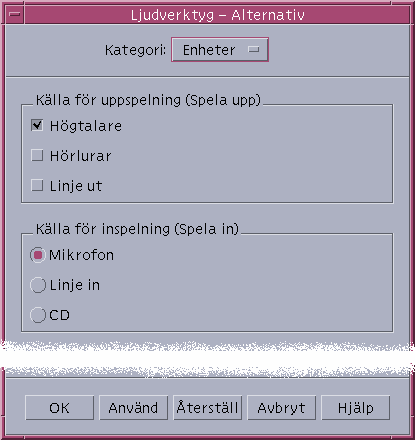Click the Källa för inspelning group title
The width and height of the screenshot is (415, 440).
(137, 229)
